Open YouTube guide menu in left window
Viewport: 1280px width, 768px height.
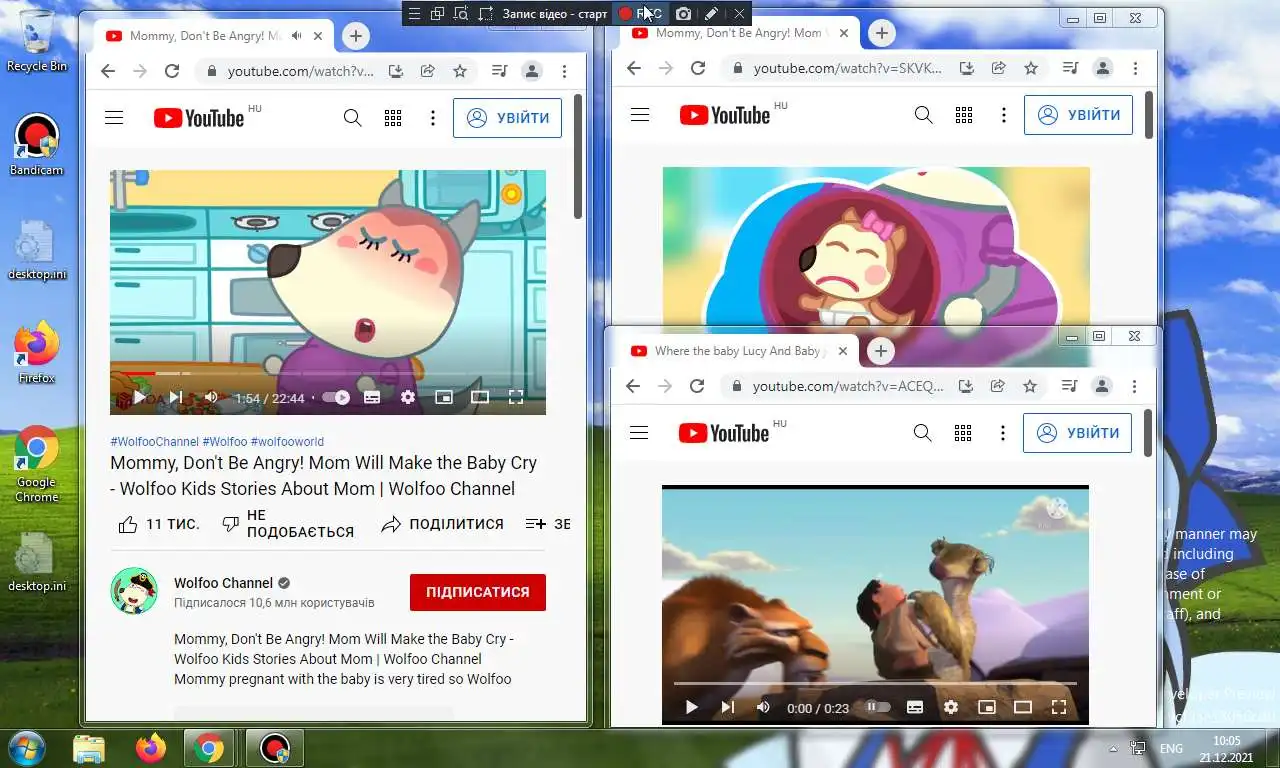click(x=114, y=117)
